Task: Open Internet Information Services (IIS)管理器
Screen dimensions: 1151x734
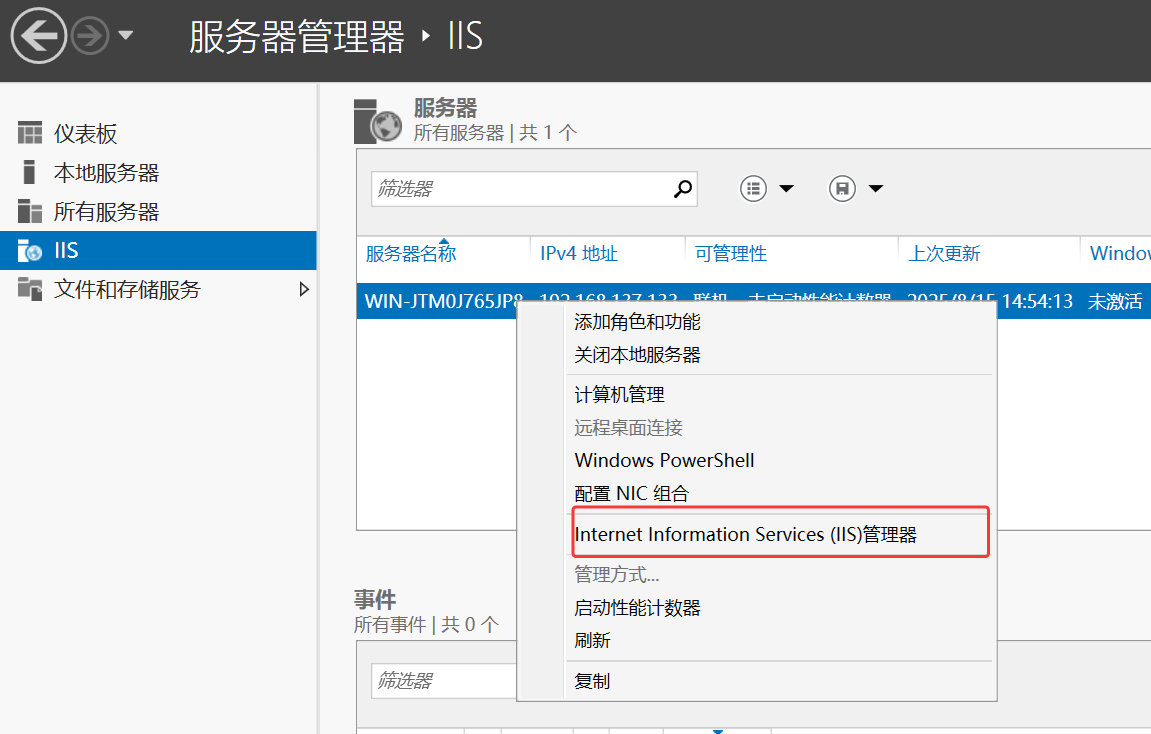Action: (746, 534)
